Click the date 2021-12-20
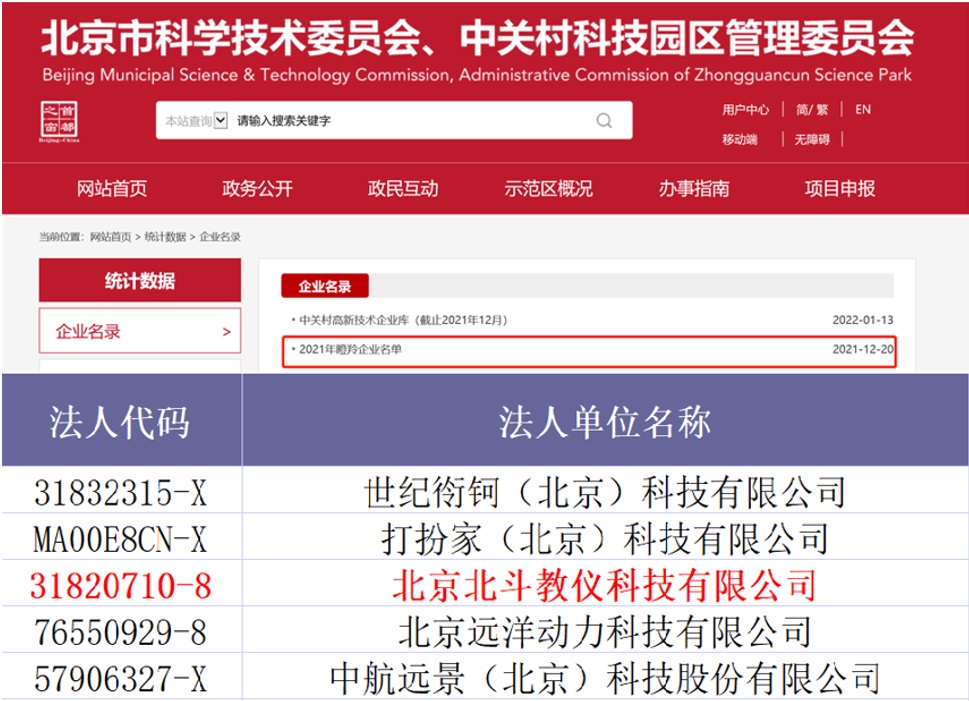969x701 pixels. pyautogui.click(x=863, y=350)
